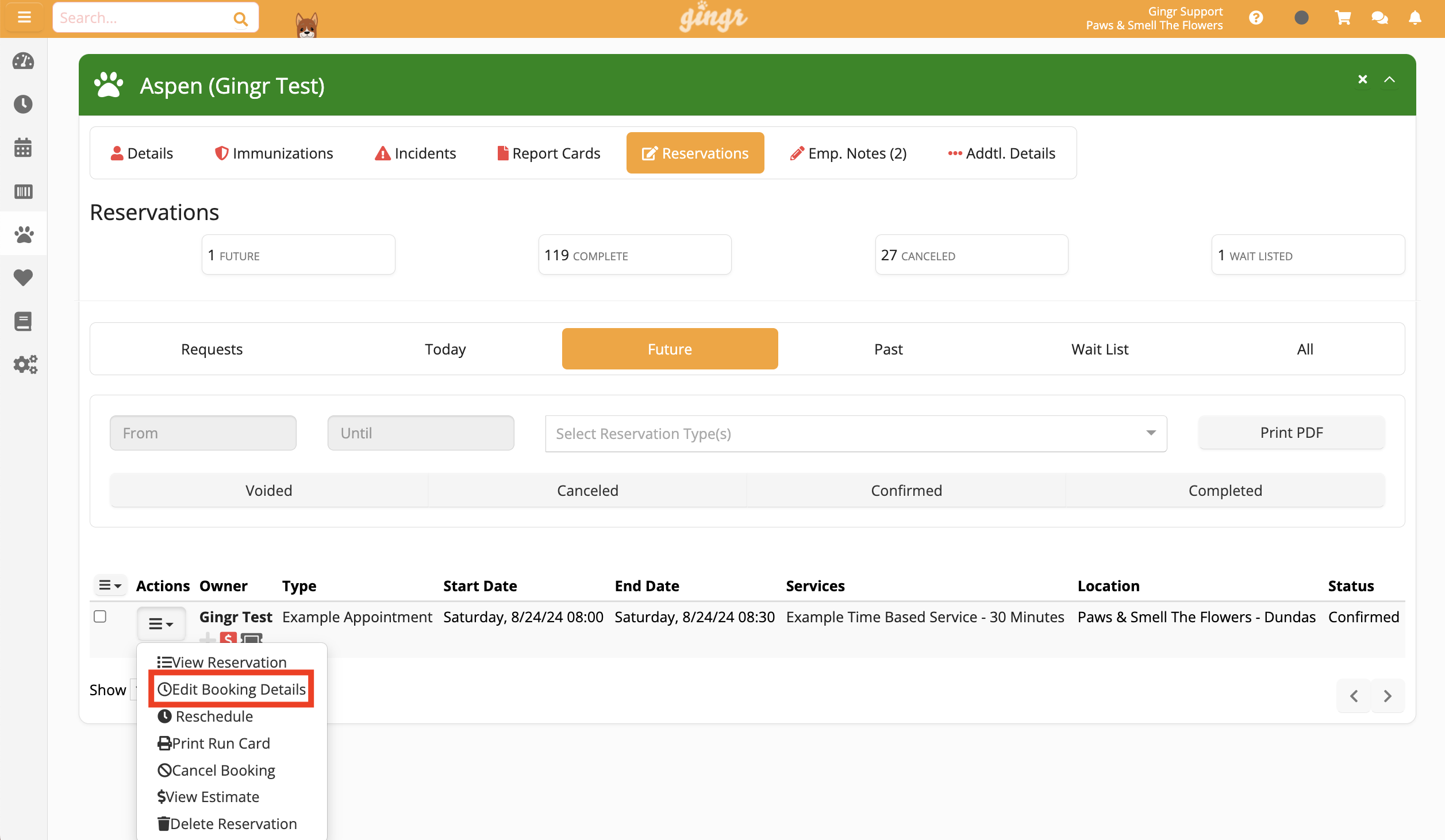Choose Print Run Card from menu
Screen dimensions: 1445x840
click(x=214, y=743)
